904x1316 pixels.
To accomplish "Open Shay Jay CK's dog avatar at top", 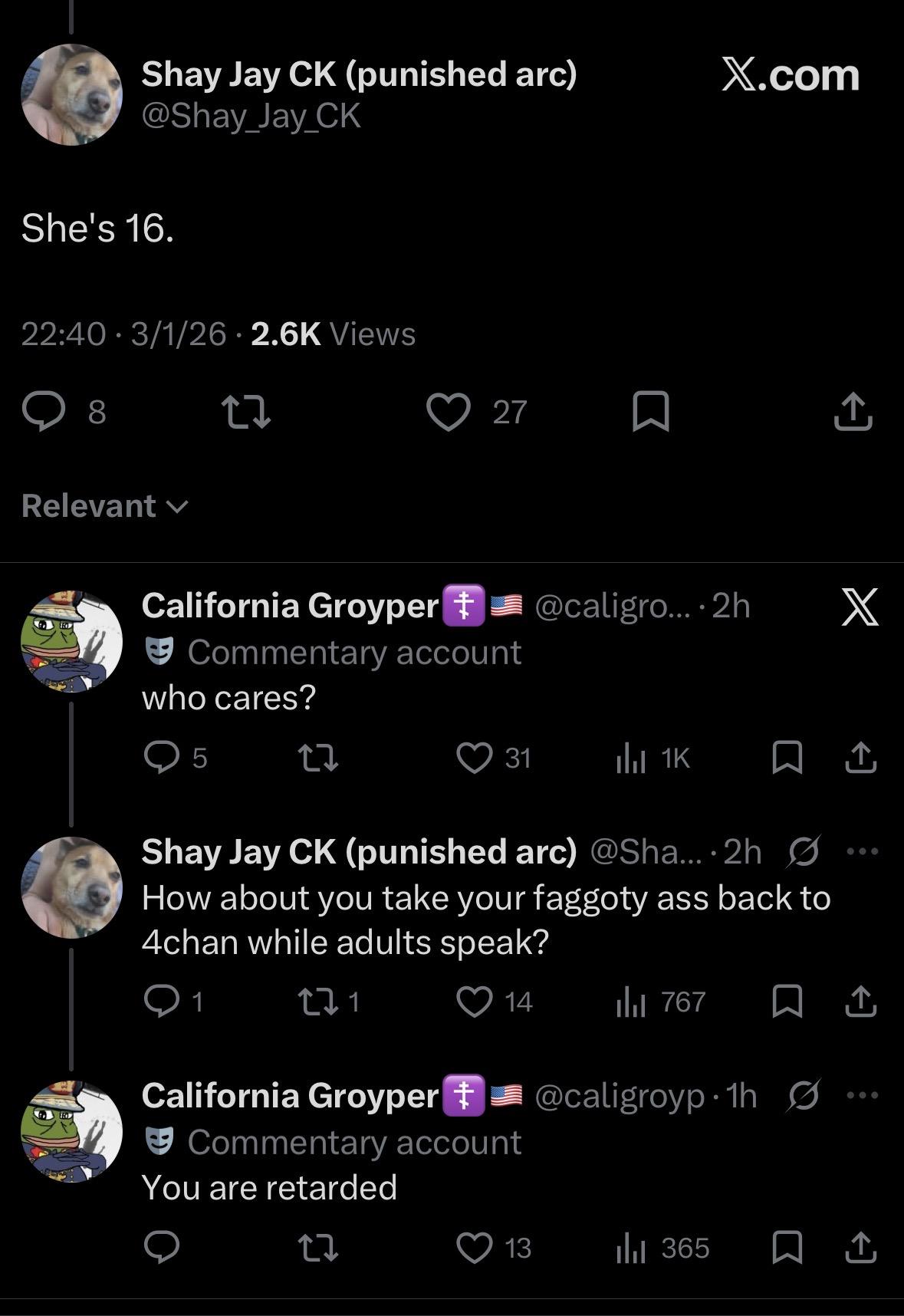I will (x=71, y=94).
